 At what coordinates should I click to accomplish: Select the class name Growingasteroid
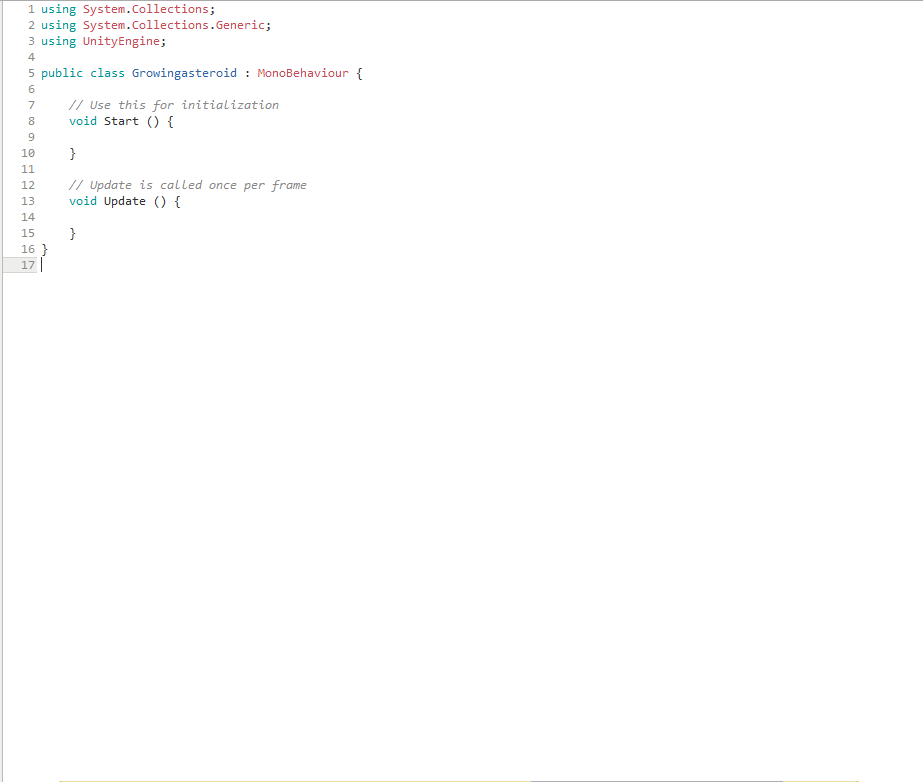point(184,72)
